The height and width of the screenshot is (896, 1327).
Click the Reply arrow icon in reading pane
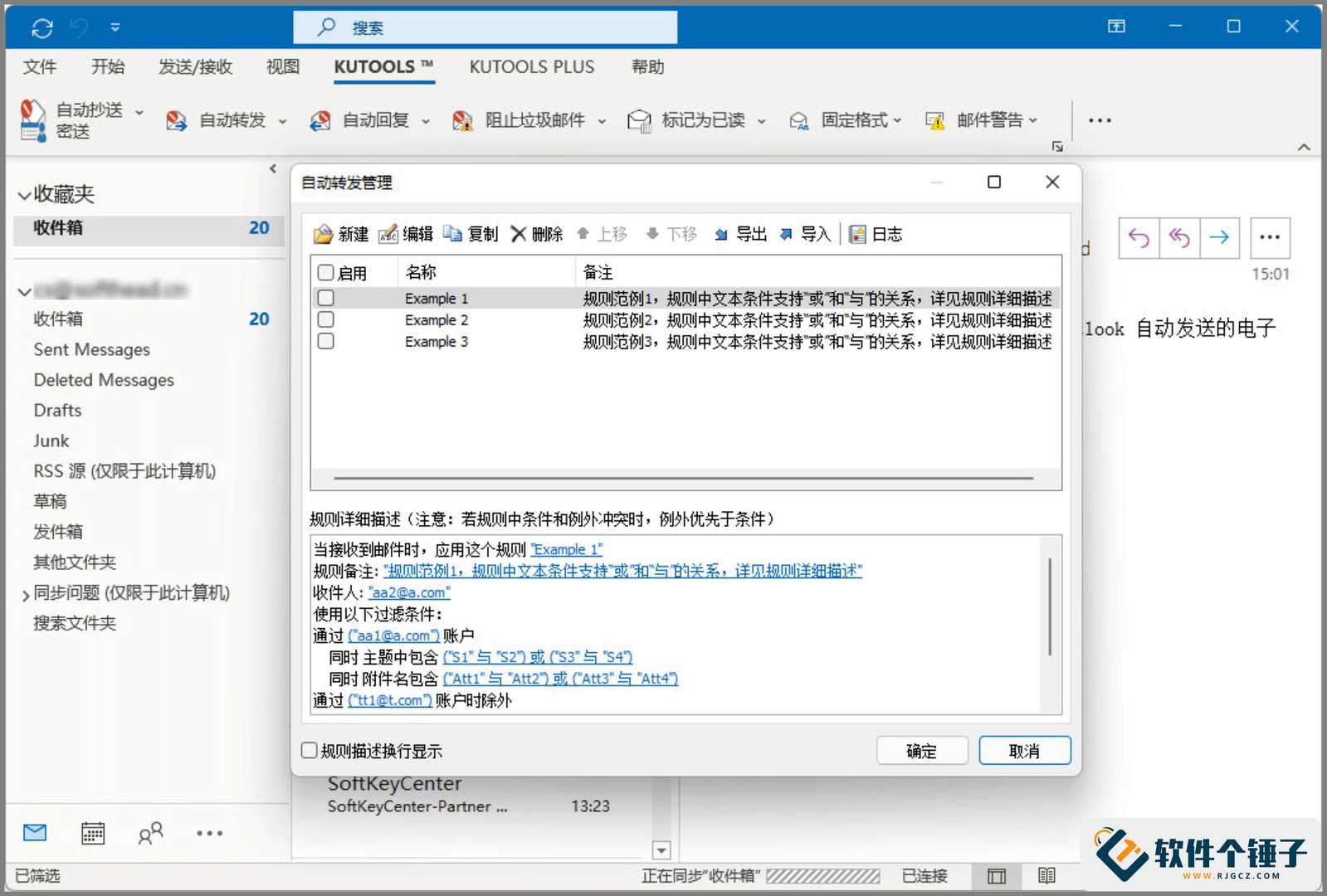pos(1139,238)
